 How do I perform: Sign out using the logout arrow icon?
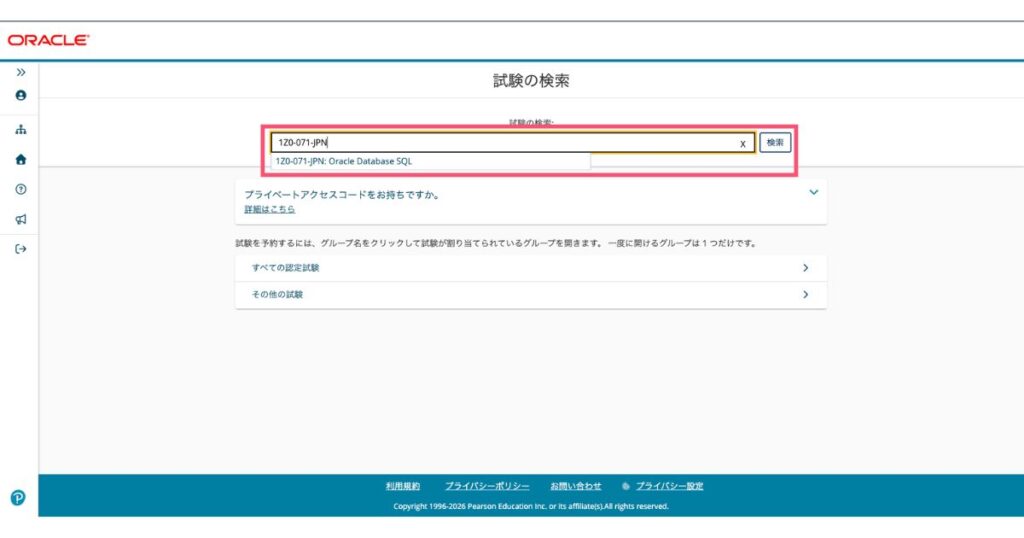click(21, 249)
